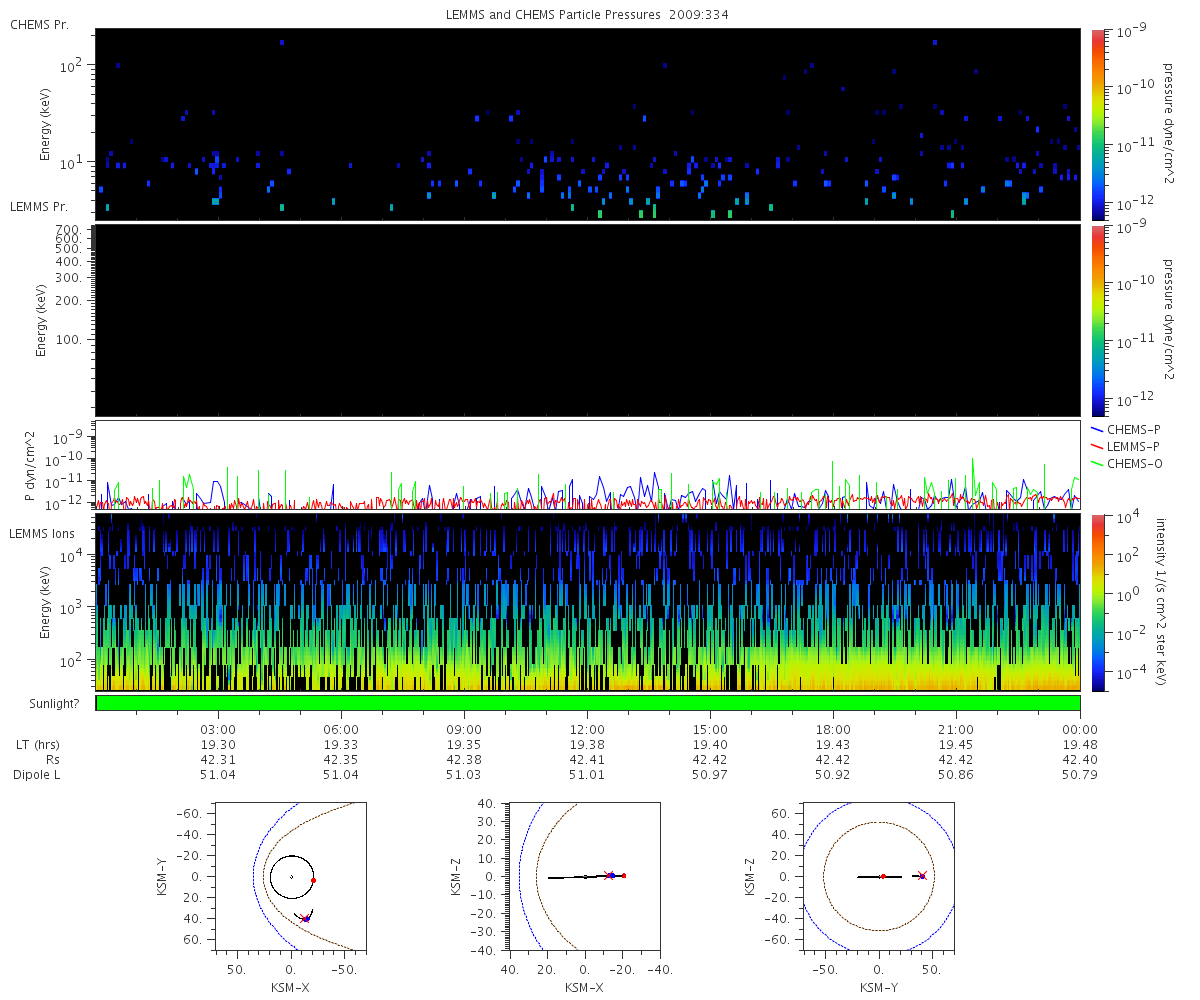This screenshot has width=1200, height=1000.
Task: Click the 21:00 time axis label
Action: point(957,730)
